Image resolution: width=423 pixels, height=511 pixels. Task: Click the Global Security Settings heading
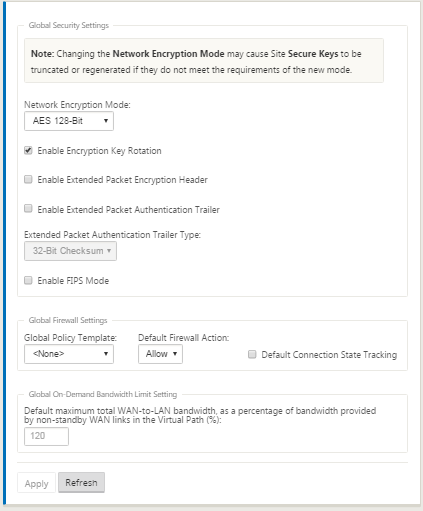69,25
